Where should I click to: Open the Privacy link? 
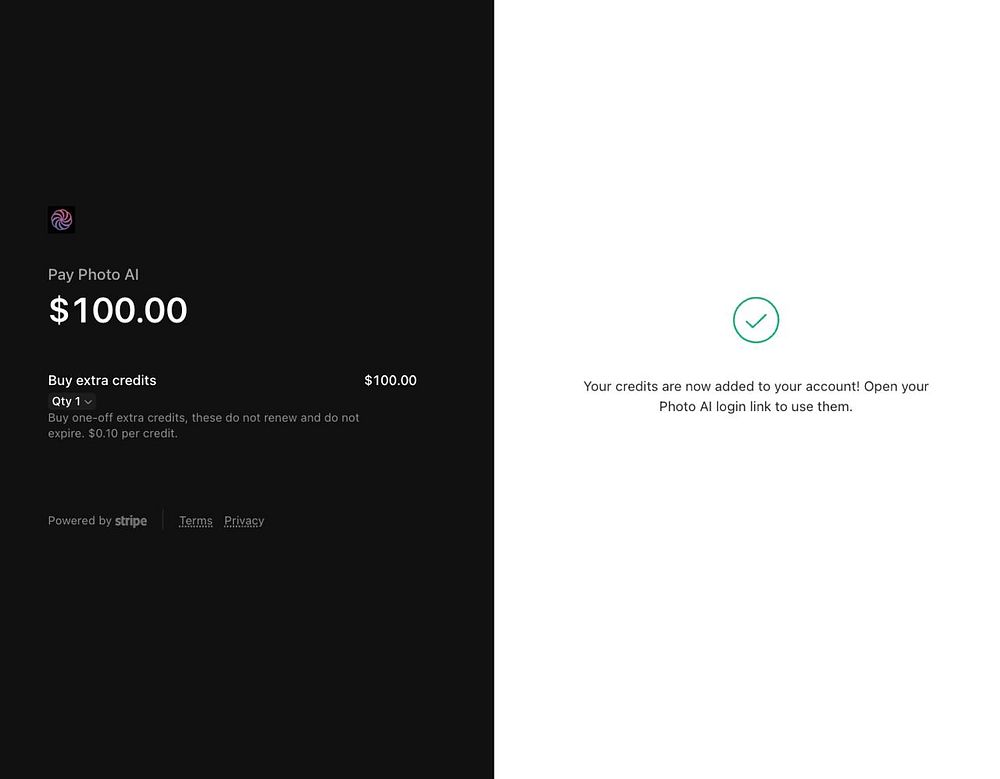tap(244, 521)
